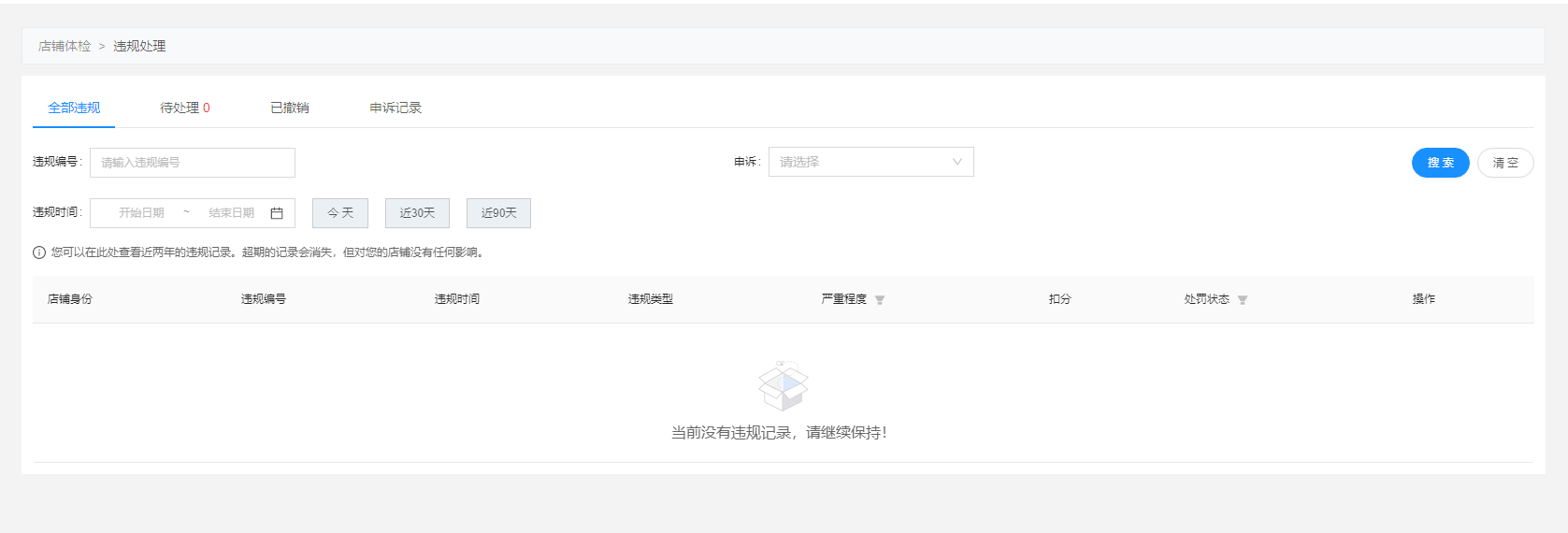This screenshot has height=533, width=1568.
Task: Select 近90天 time range
Action: click(x=498, y=213)
